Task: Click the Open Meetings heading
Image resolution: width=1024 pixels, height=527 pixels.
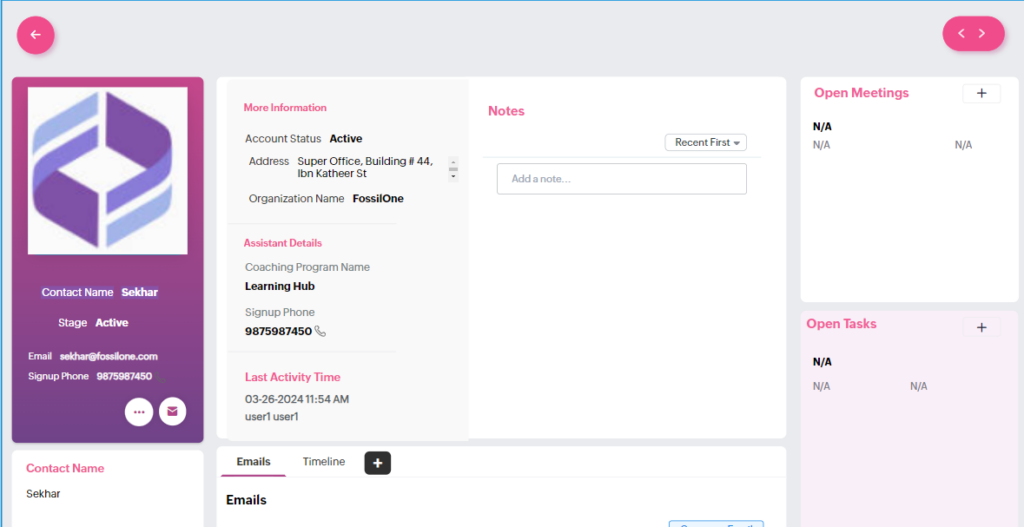Action: tap(861, 93)
